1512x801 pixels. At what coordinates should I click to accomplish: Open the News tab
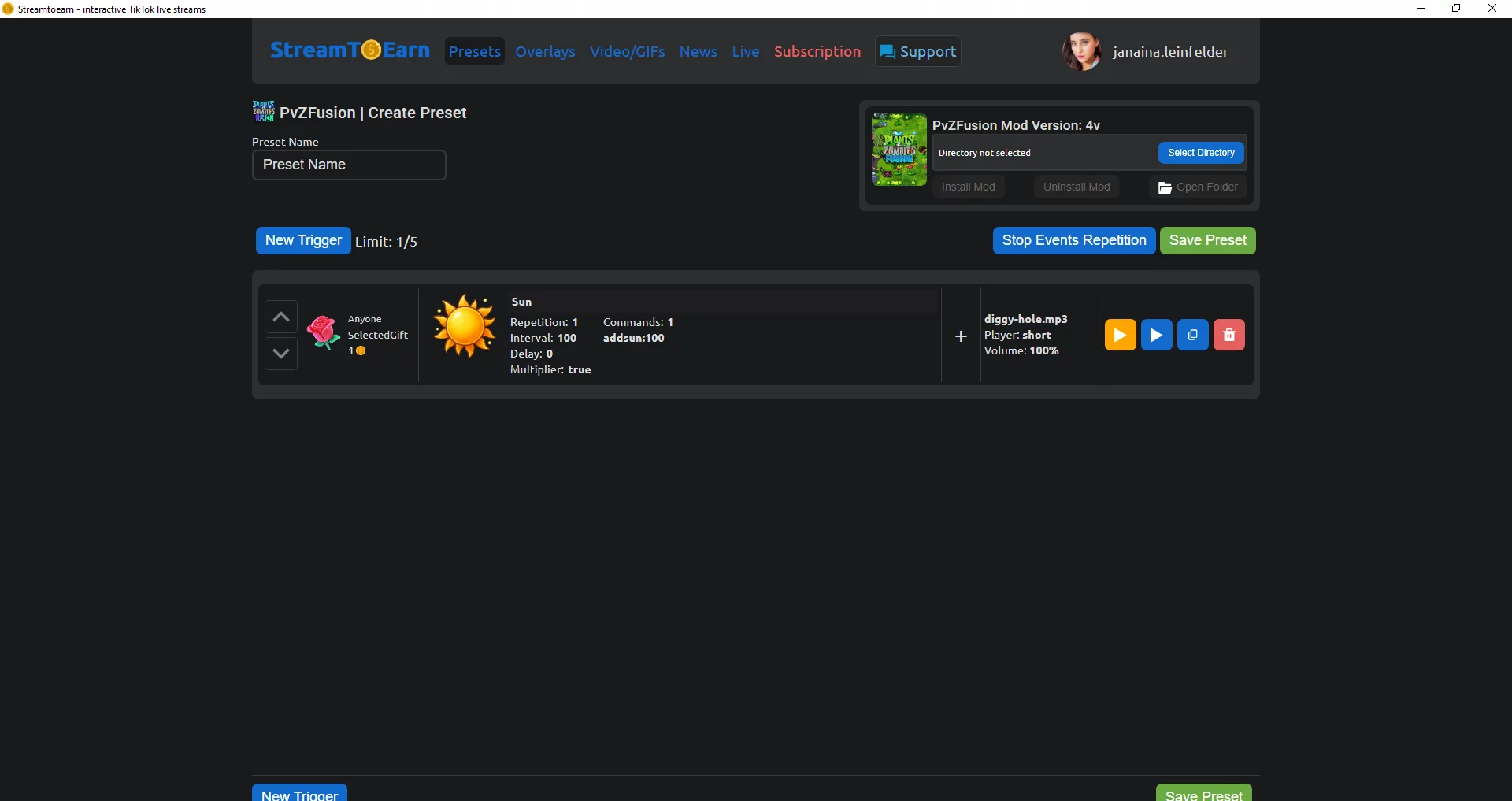coord(699,51)
